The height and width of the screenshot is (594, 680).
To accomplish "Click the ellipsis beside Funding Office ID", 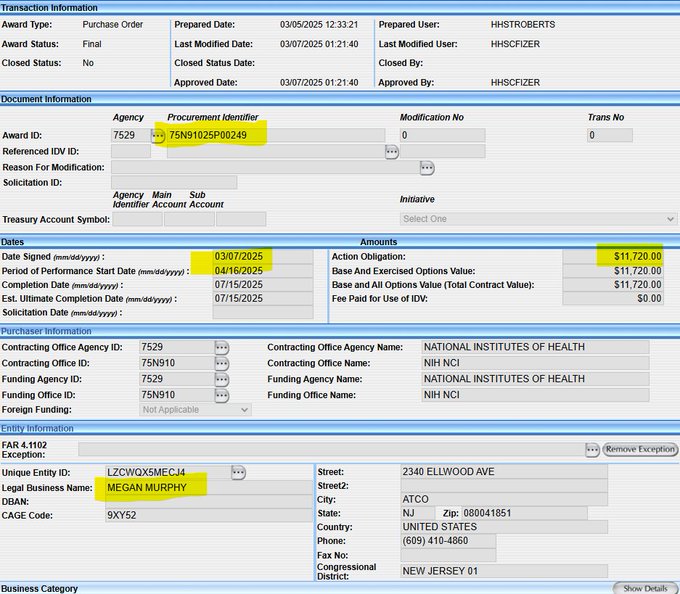I will [x=221, y=396].
